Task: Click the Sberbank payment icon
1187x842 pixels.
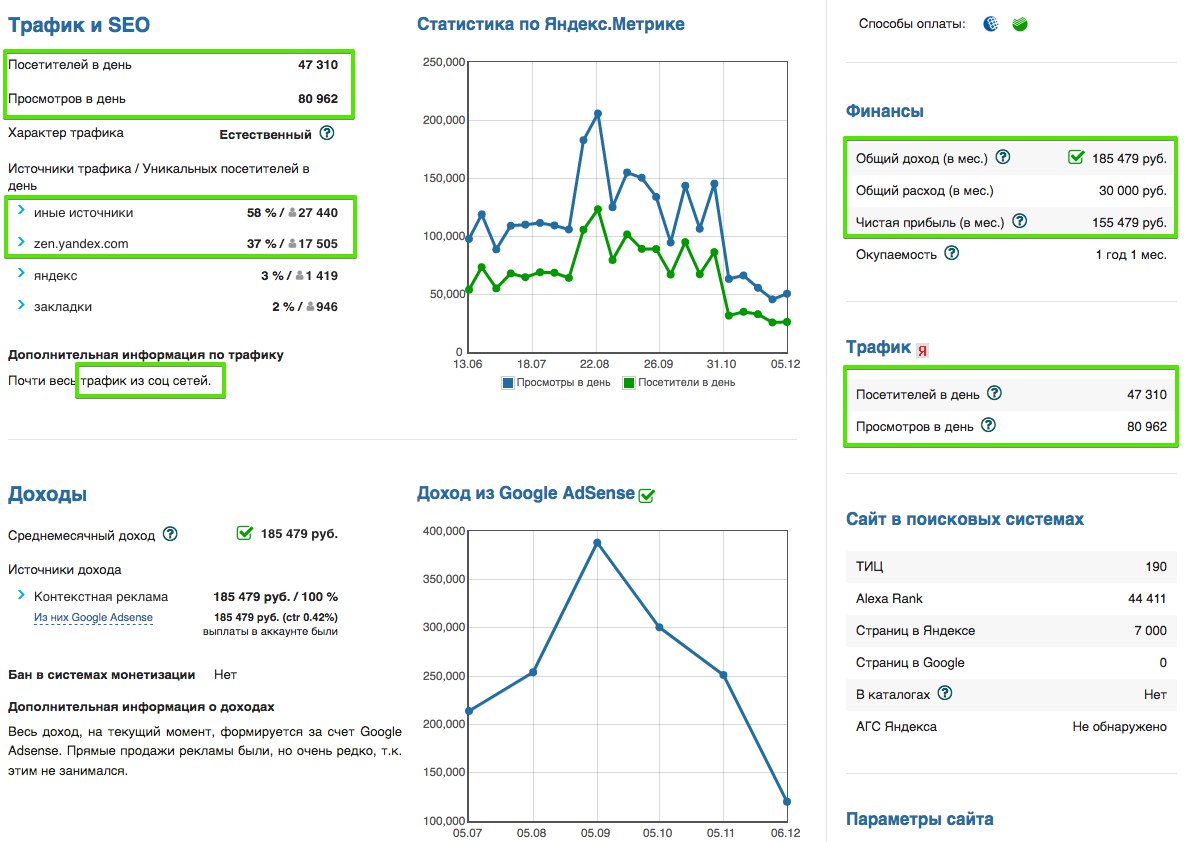Action: (1020, 24)
